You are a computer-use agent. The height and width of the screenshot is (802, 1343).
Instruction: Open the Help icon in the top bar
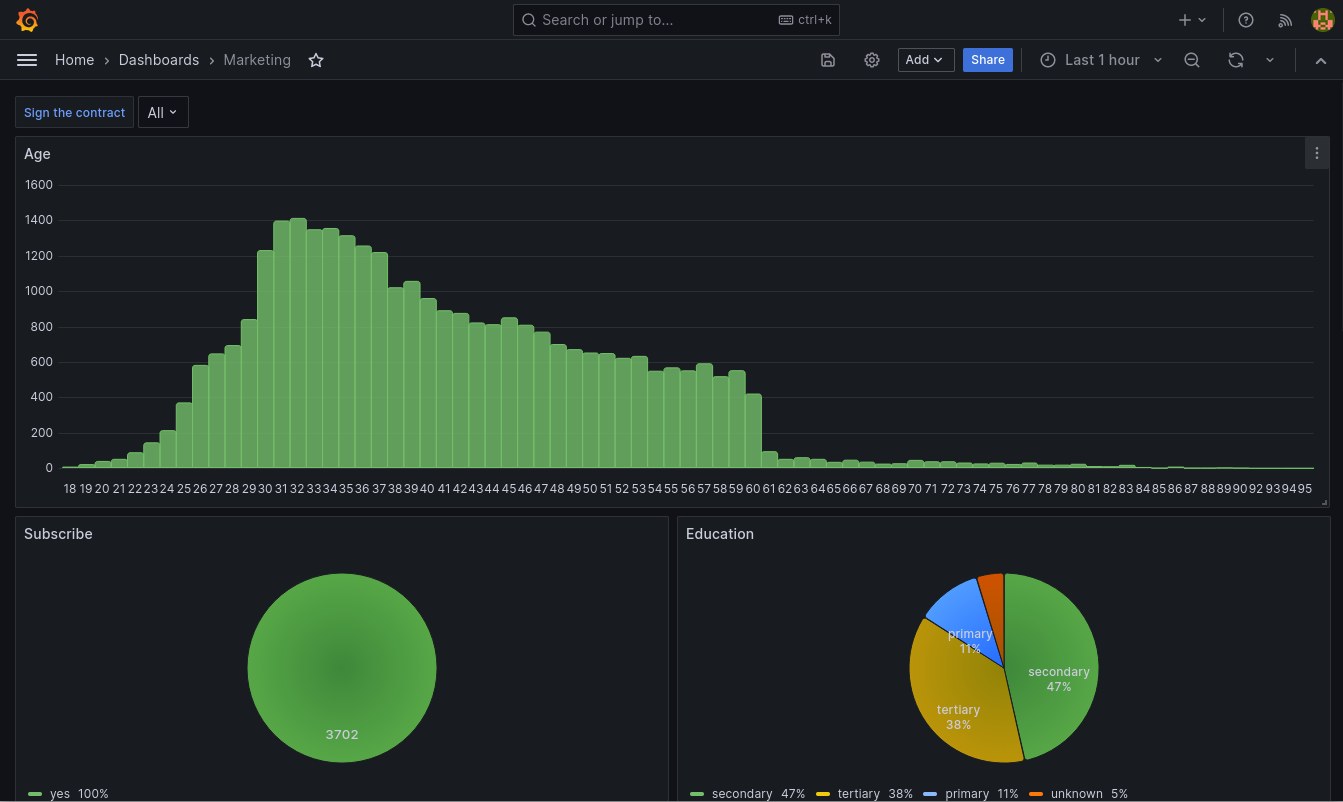pos(1245,19)
